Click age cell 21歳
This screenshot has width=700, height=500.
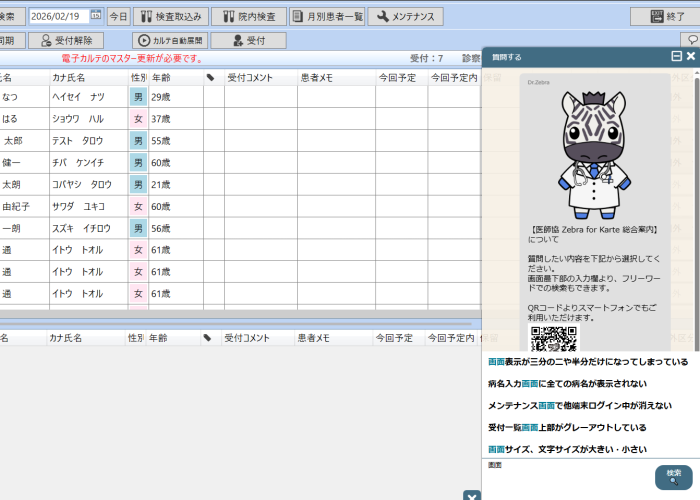point(176,184)
